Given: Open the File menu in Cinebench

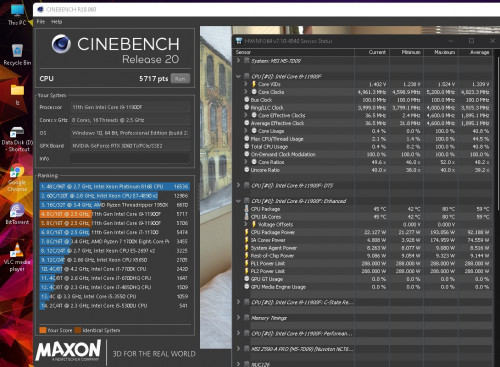Looking at the screenshot, I should pos(41,22).
